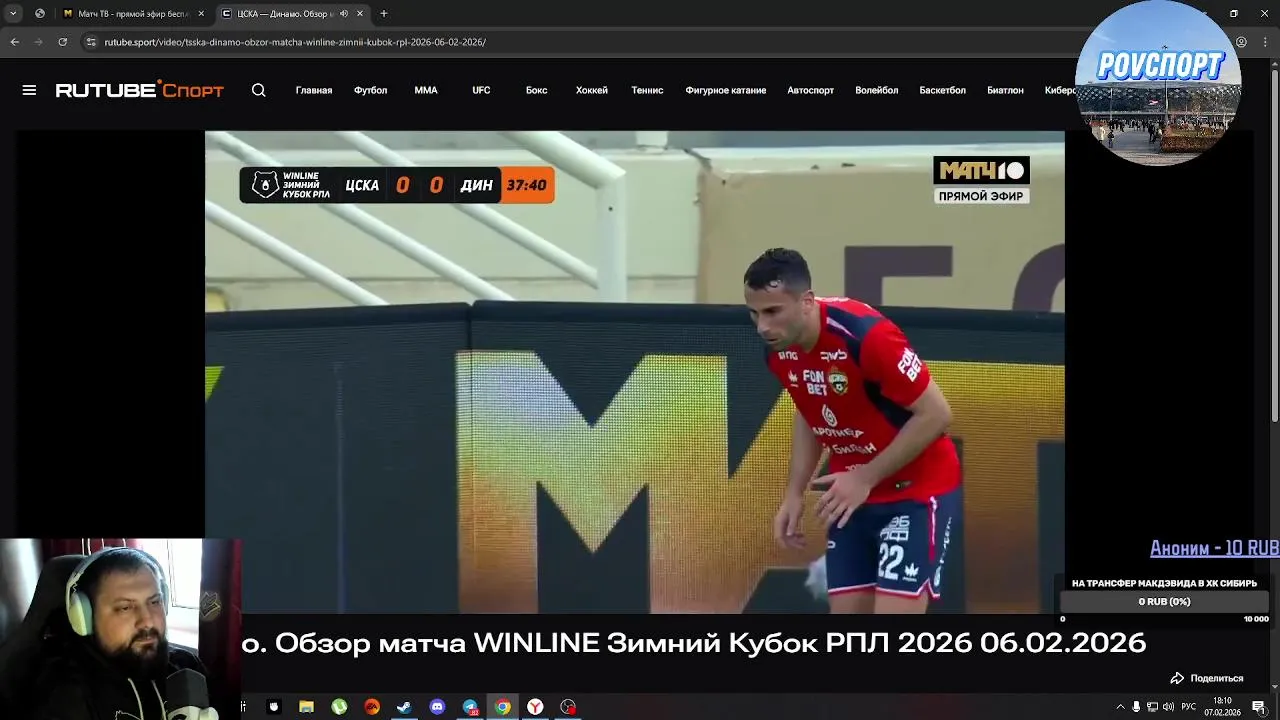Open the Rutube hamburger menu
The image size is (1280, 720).
click(x=29, y=90)
